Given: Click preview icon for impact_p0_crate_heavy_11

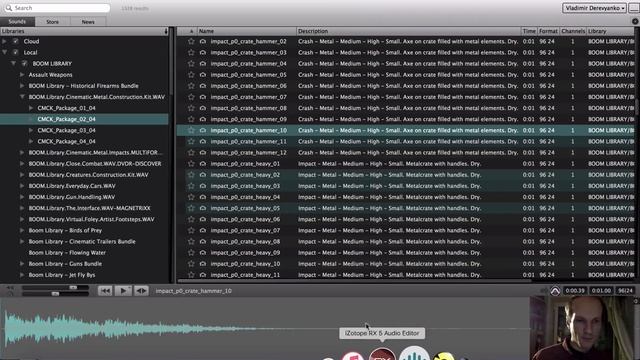Looking at the screenshot, I should tap(203, 275).
